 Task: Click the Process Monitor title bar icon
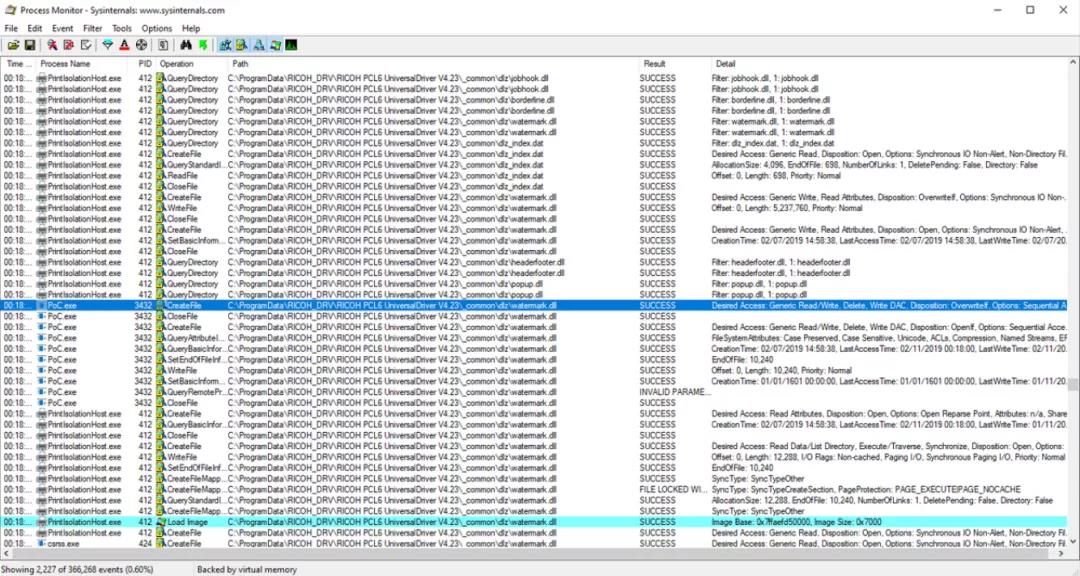pos(10,10)
